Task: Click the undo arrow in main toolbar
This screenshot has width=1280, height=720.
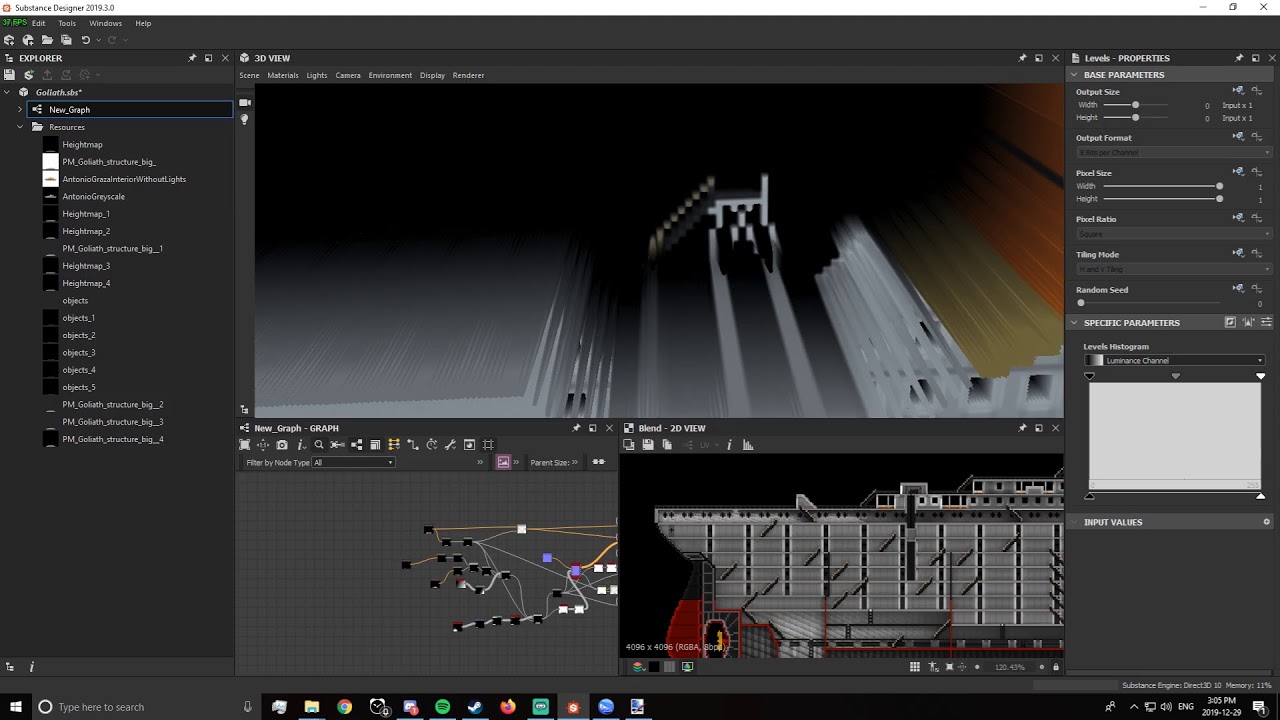Action: (x=85, y=40)
